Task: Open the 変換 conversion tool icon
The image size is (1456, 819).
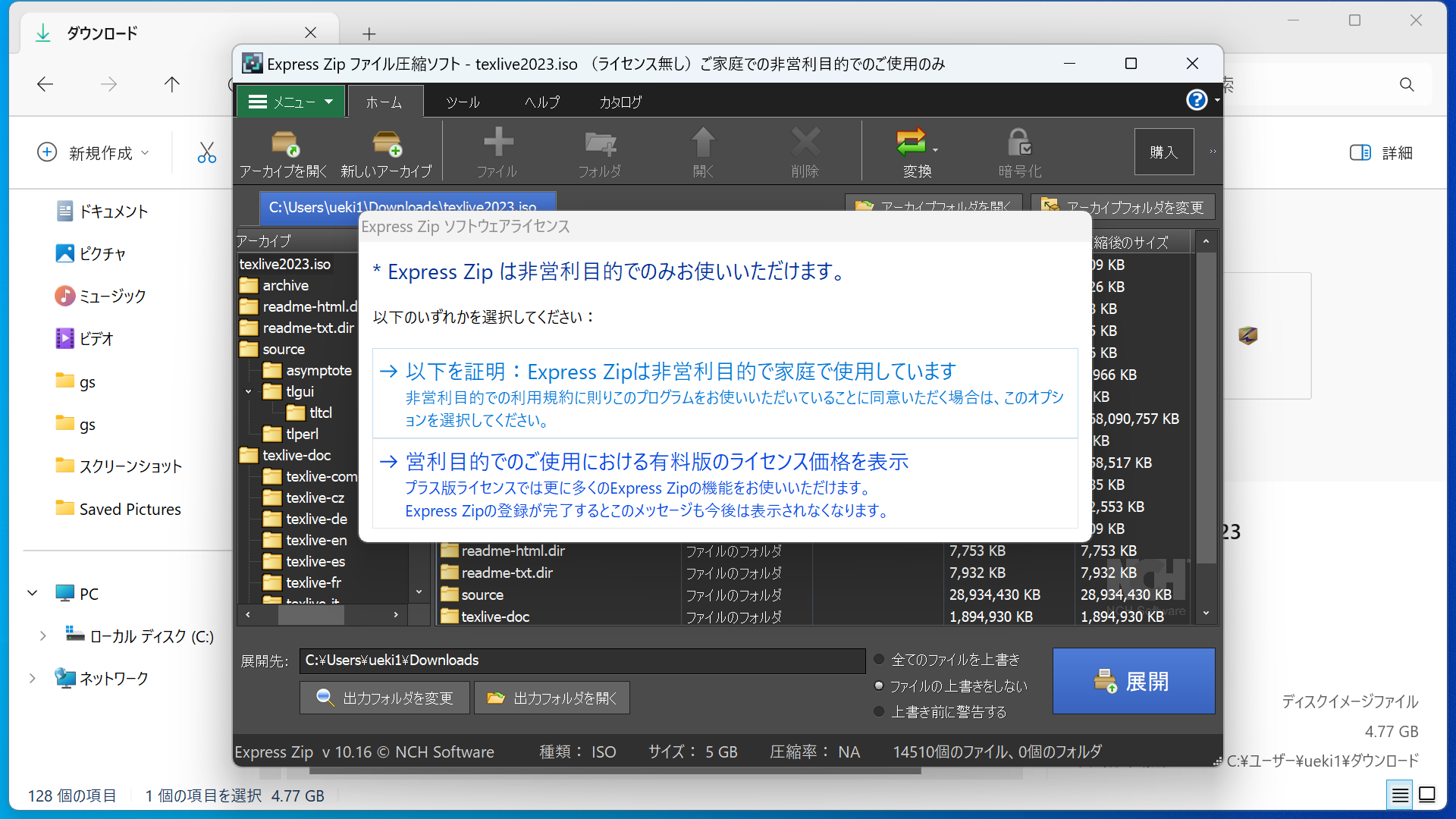Action: 912,150
